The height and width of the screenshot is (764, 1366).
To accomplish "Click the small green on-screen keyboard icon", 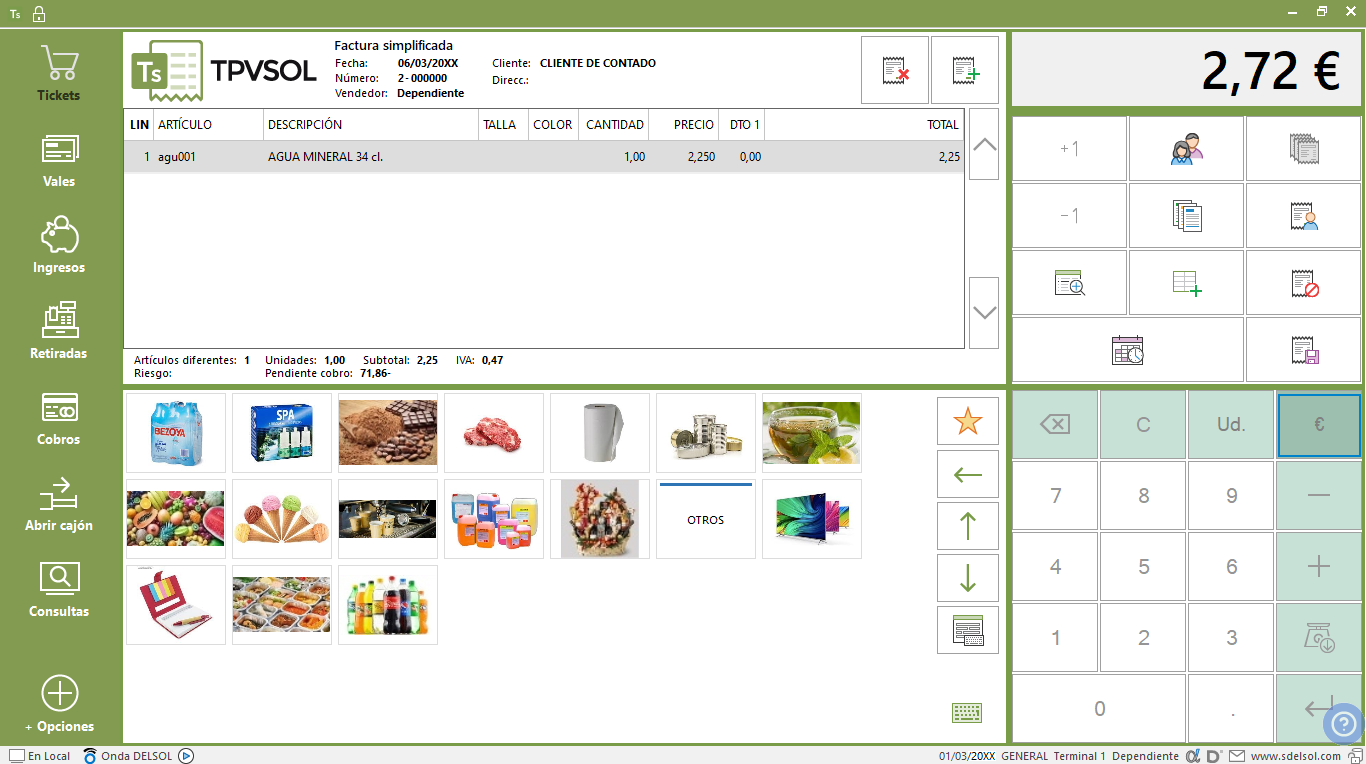I will click(966, 712).
